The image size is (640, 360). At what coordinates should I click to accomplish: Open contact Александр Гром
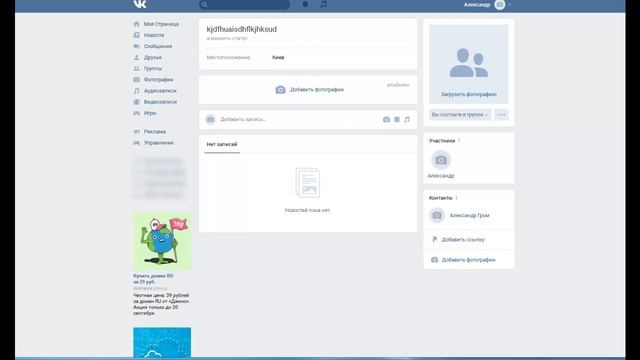pyautogui.click(x=469, y=216)
